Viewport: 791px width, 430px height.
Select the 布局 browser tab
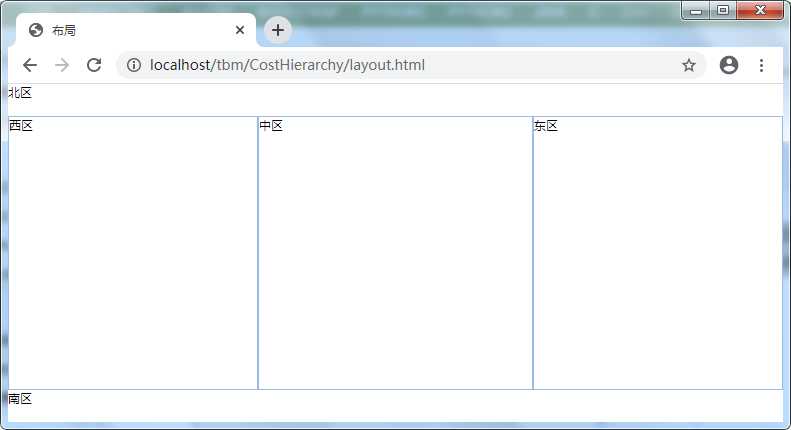(x=136, y=30)
